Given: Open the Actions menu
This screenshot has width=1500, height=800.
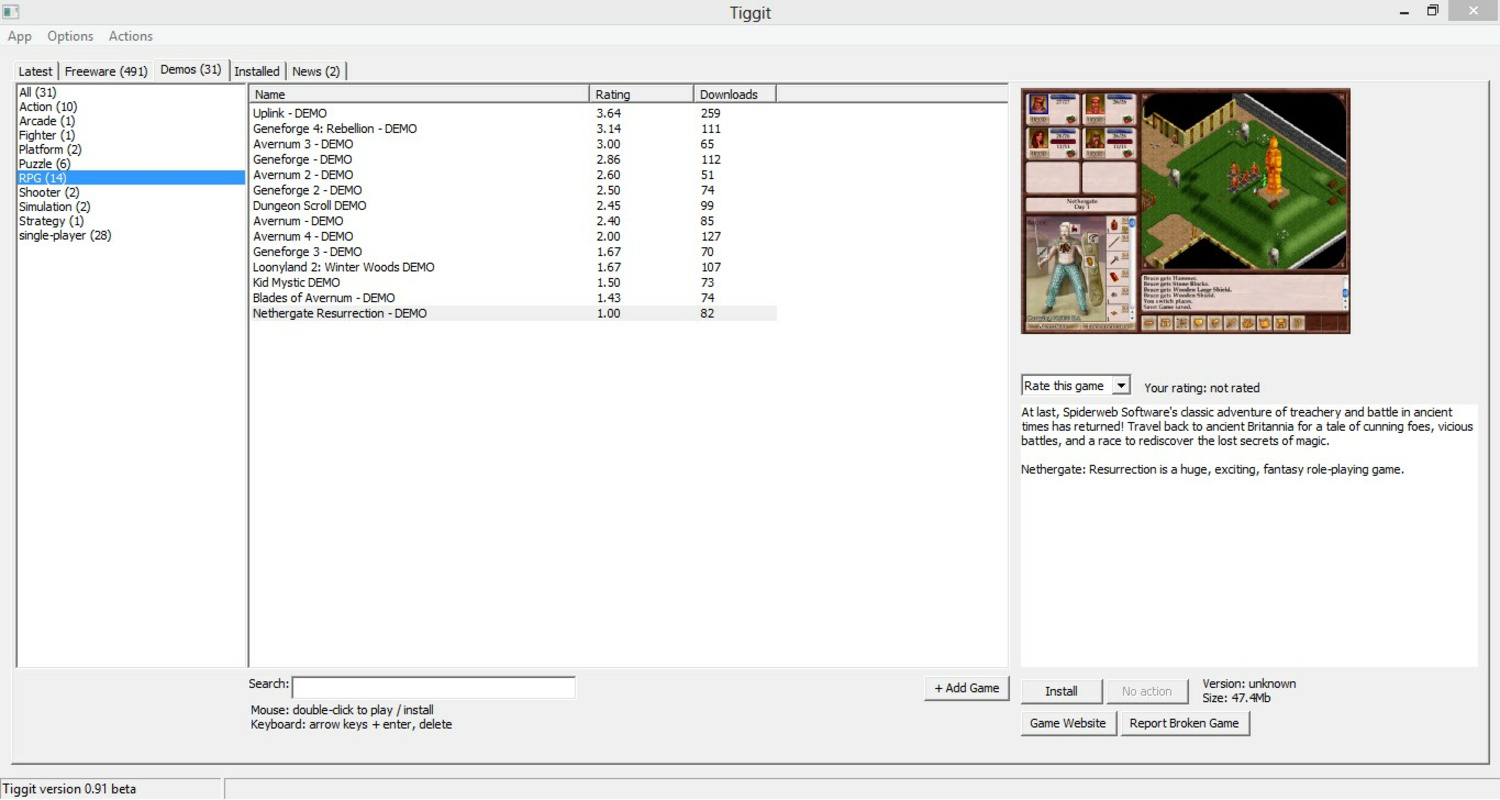Looking at the screenshot, I should tap(131, 36).
